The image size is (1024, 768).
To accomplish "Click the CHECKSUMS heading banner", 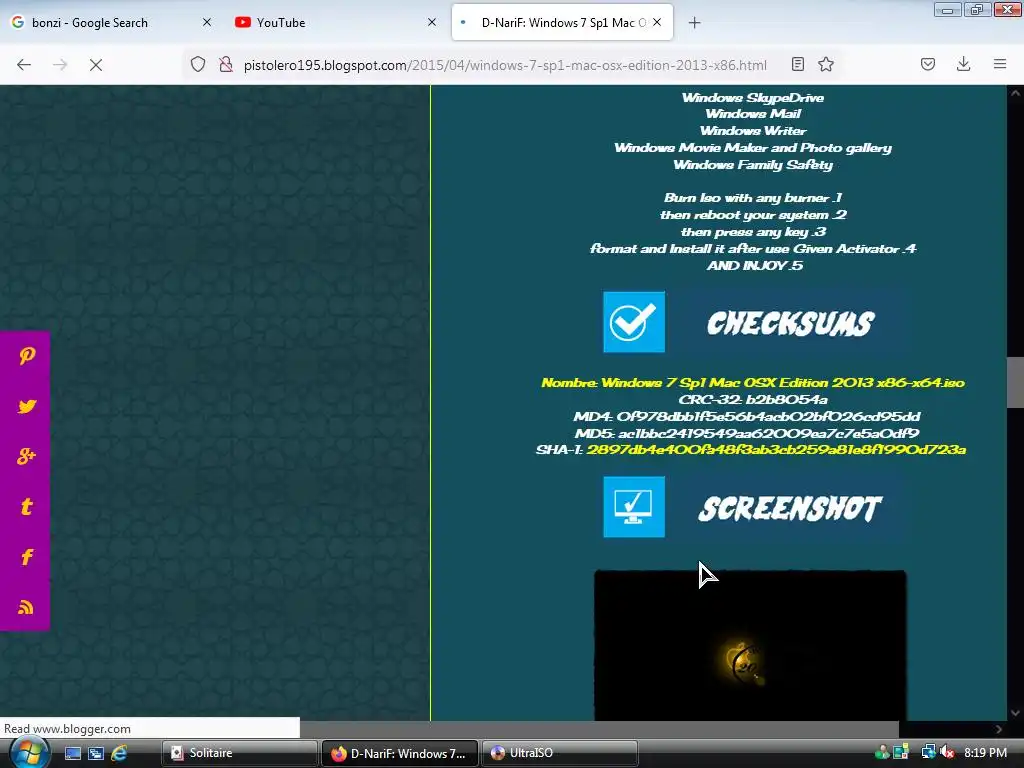I will pos(790,323).
